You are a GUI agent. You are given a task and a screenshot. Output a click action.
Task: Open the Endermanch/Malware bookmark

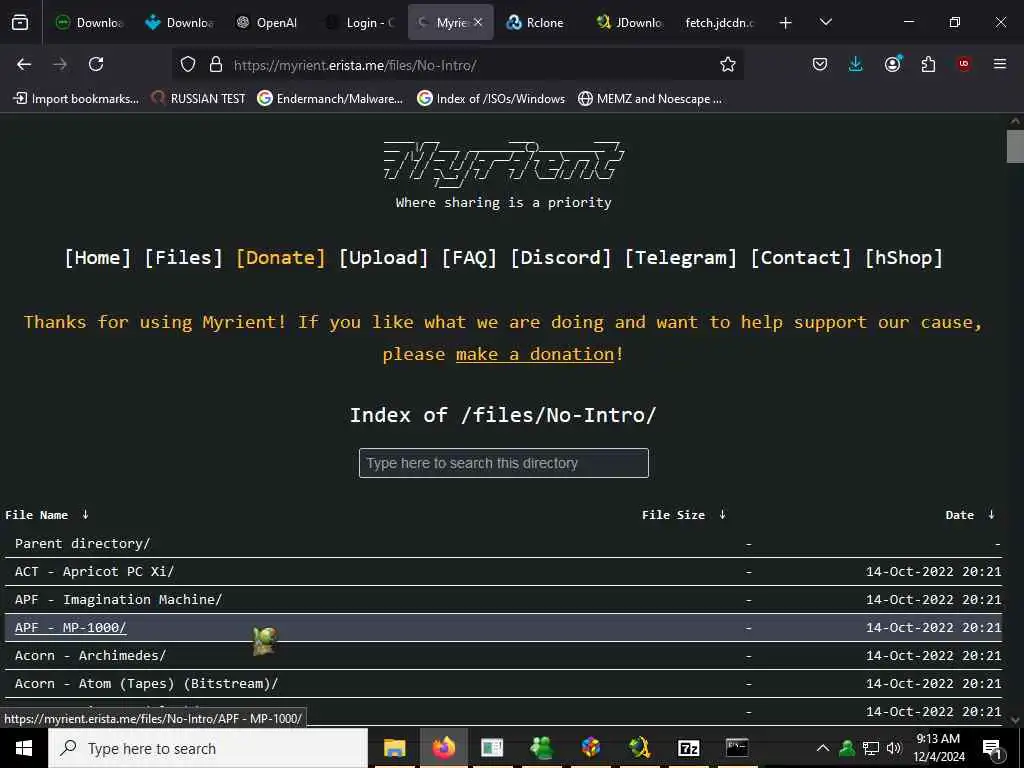330,99
